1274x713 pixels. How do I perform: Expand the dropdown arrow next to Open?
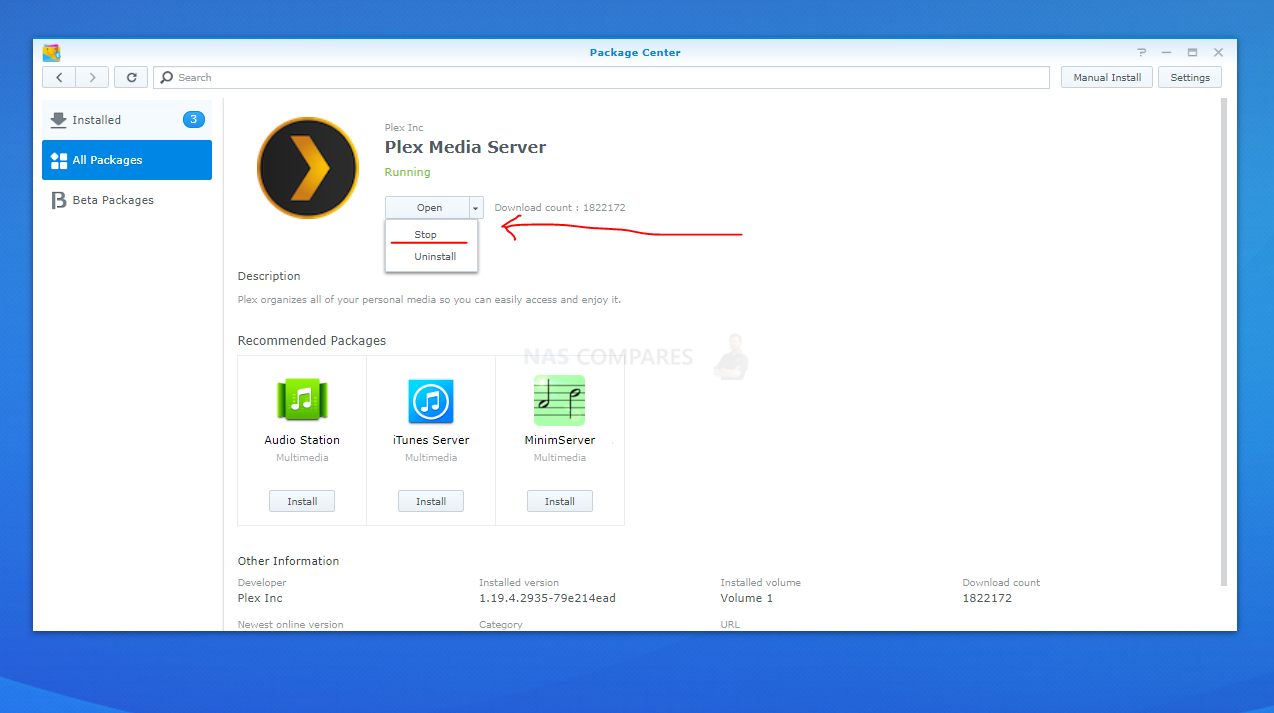point(476,208)
